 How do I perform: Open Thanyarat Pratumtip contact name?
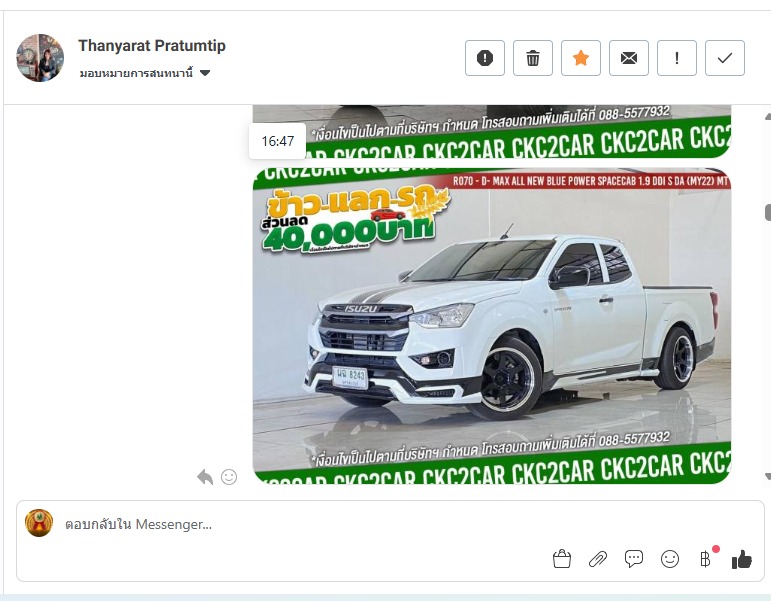pos(151,46)
